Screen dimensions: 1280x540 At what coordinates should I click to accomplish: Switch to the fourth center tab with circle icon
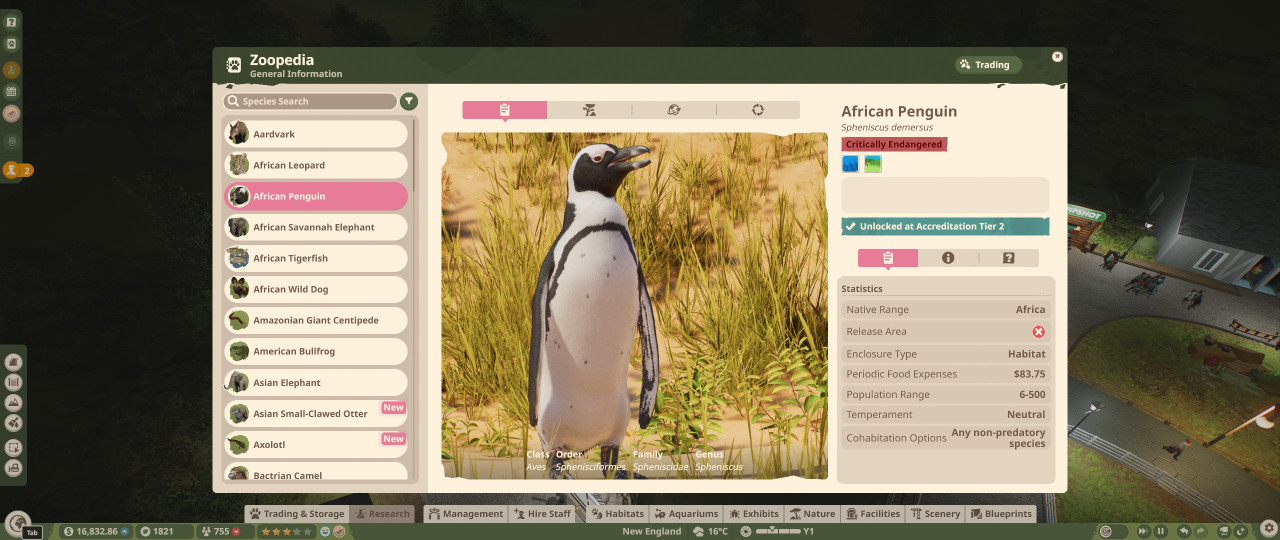coord(758,110)
